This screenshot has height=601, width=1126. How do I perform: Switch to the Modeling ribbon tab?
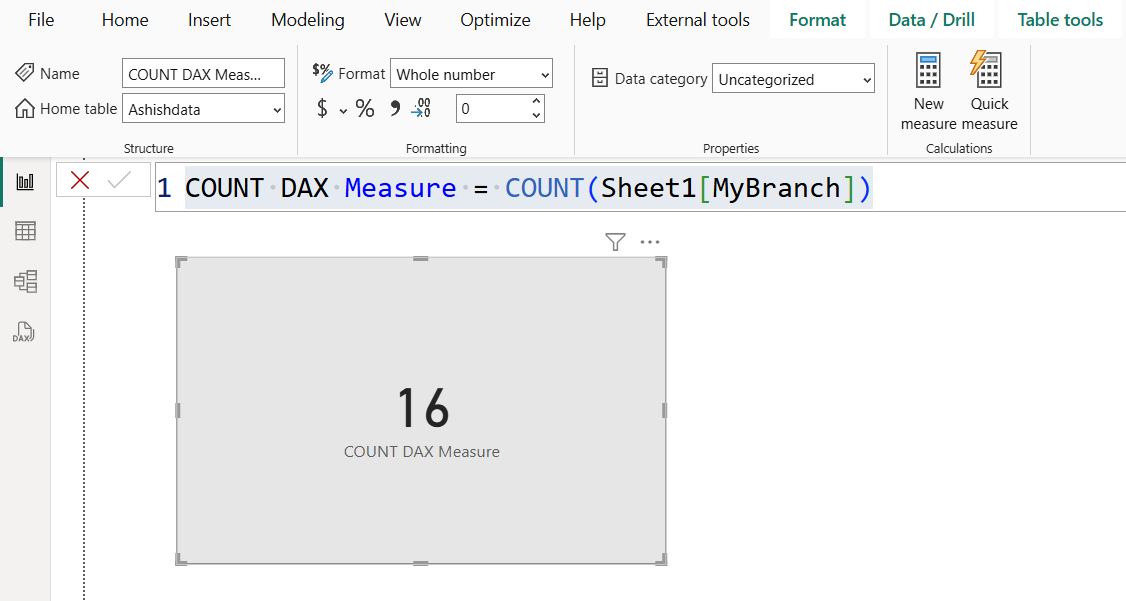point(307,19)
